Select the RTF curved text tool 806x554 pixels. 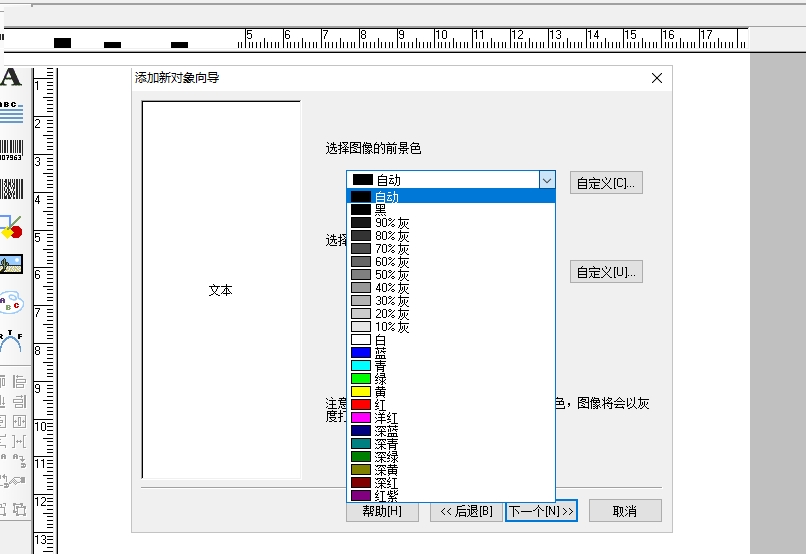(x=11, y=340)
